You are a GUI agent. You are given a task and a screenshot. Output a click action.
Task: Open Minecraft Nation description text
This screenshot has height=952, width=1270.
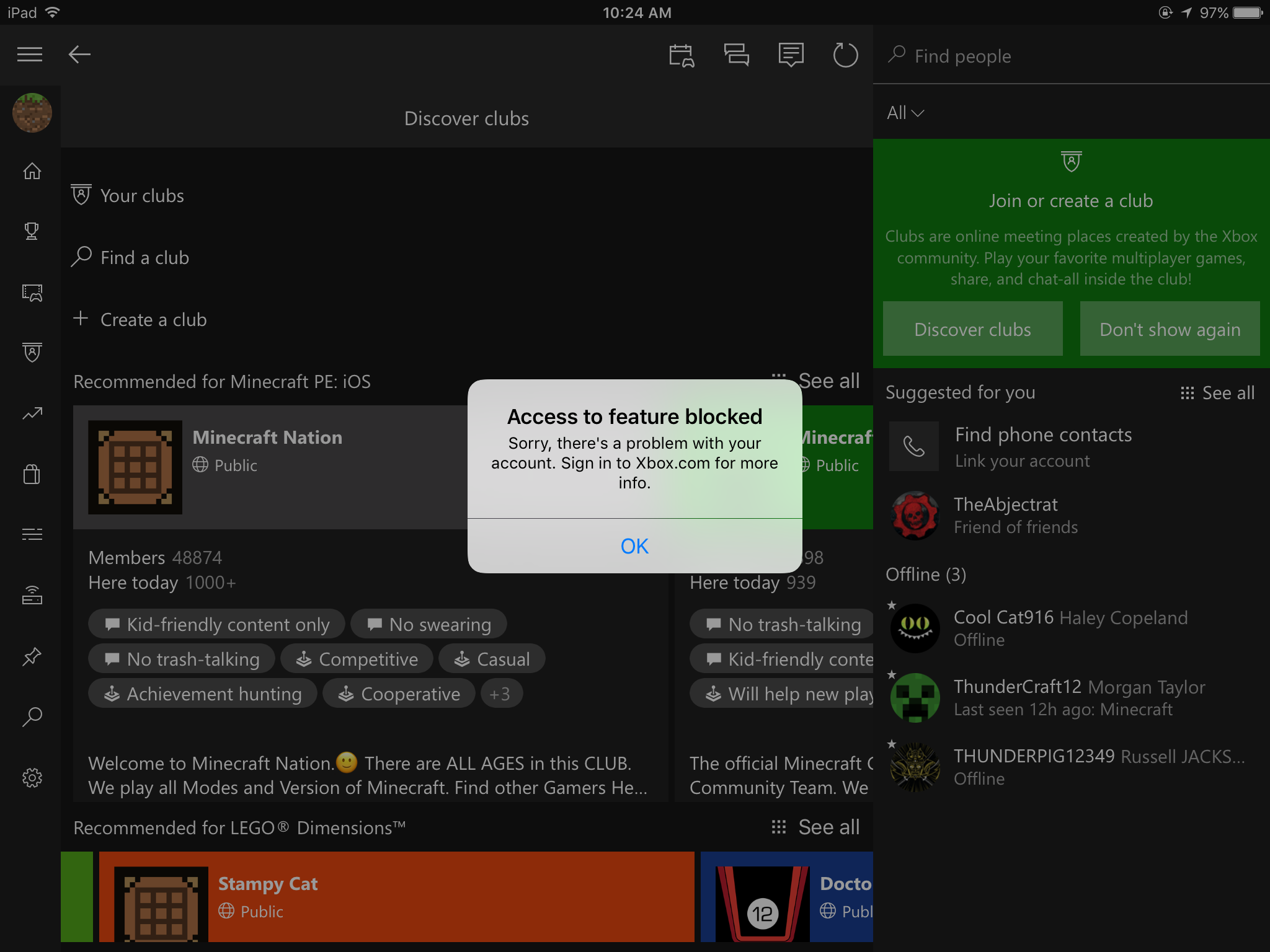[x=368, y=775]
